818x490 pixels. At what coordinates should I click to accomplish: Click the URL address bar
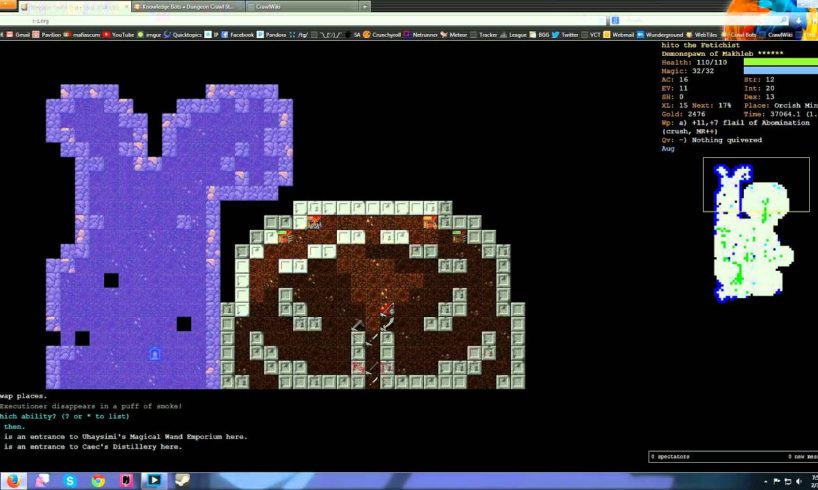303,20
